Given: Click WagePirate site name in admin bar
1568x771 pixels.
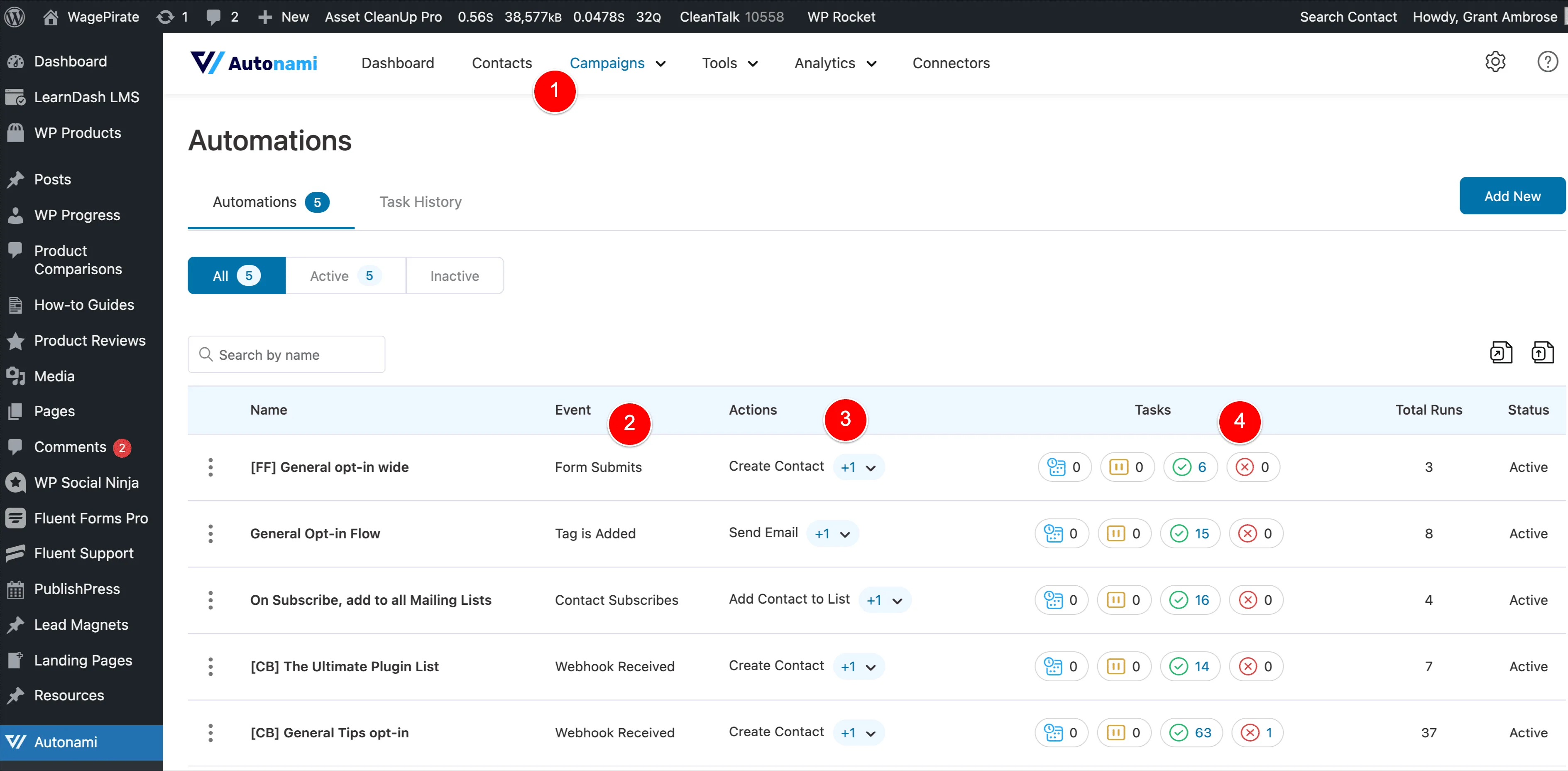Looking at the screenshot, I should point(92,17).
